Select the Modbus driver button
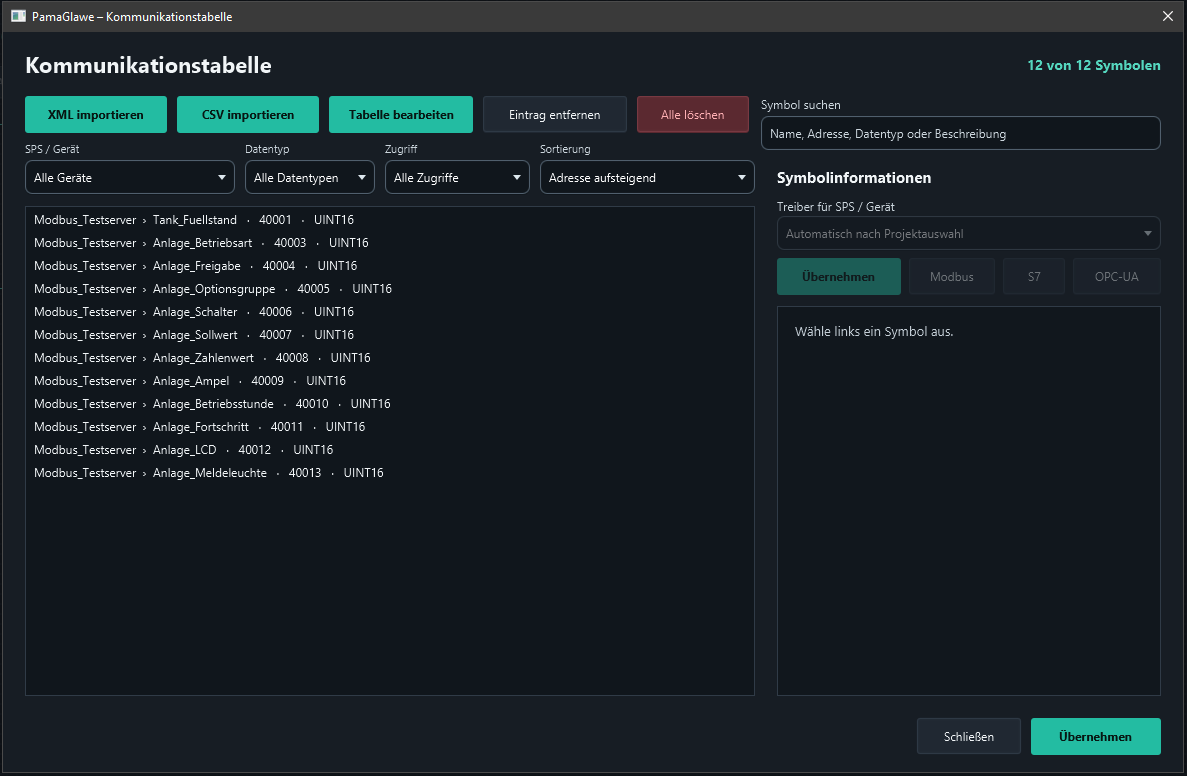This screenshot has width=1187, height=776. pos(952,276)
